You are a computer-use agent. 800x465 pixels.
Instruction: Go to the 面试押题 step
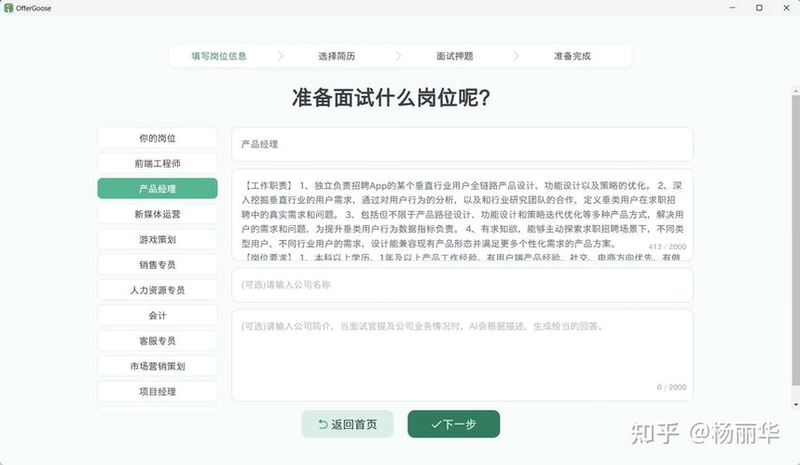[455, 56]
